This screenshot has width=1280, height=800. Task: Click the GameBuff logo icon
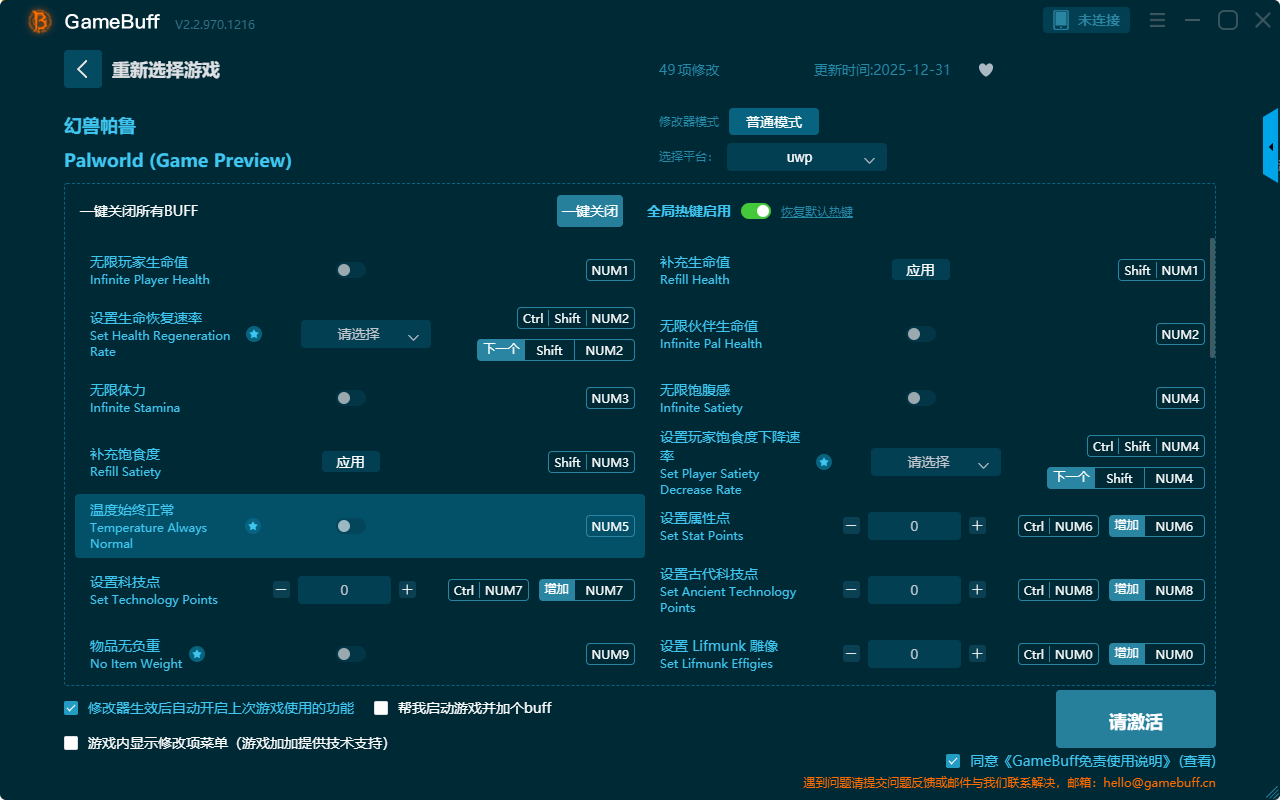[x=40, y=21]
